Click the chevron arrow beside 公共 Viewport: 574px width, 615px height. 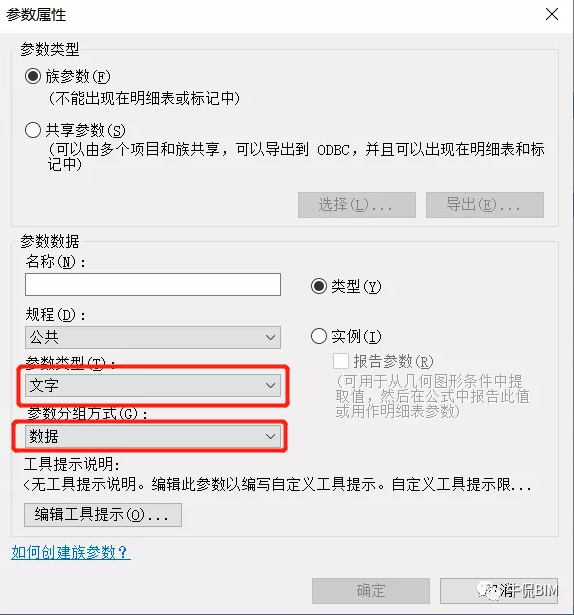270,337
